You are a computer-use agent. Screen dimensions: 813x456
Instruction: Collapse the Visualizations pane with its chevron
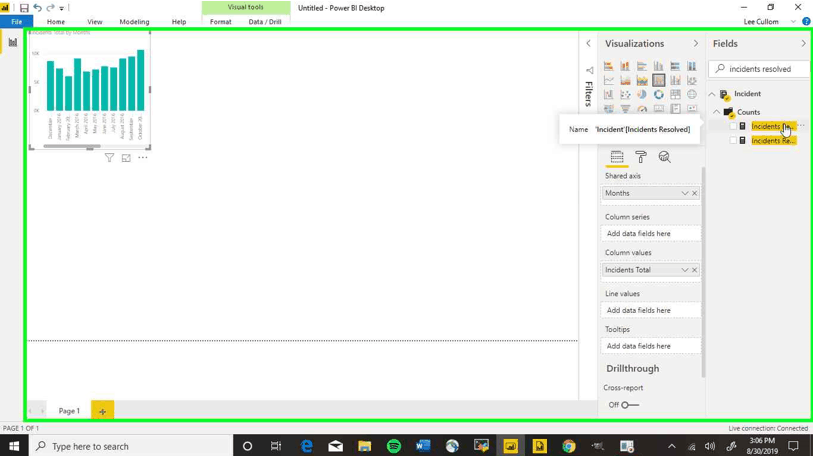click(695, 44)
